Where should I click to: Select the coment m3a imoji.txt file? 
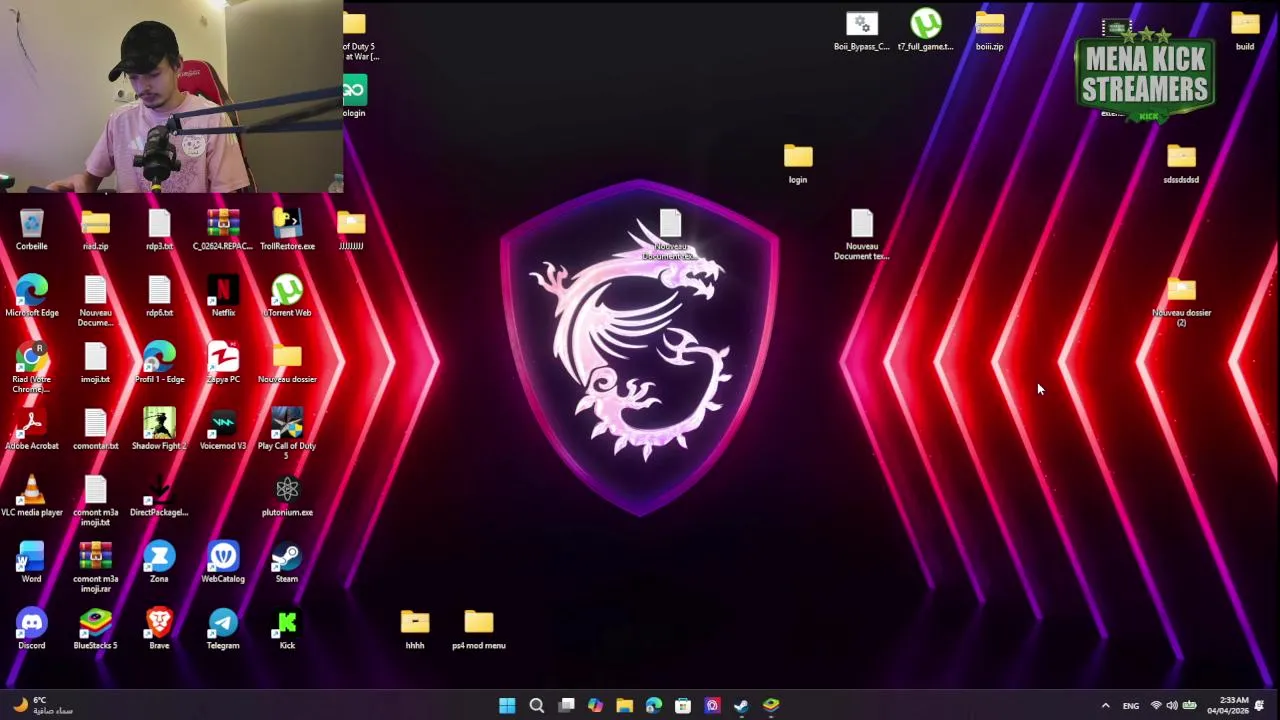point(95,501)
